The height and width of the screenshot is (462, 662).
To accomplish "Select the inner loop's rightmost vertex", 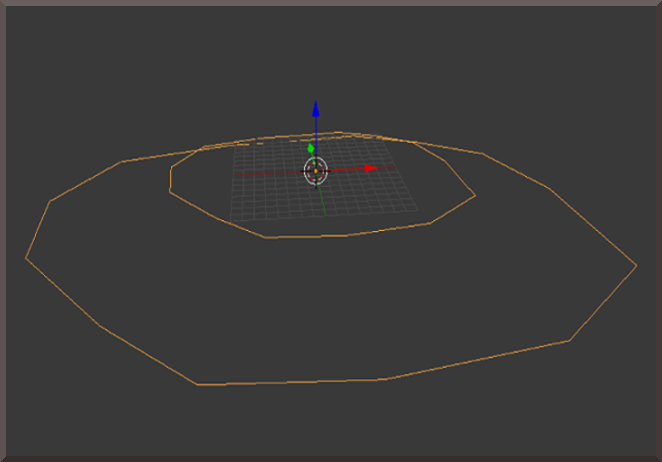I will [x=475, y=196].
